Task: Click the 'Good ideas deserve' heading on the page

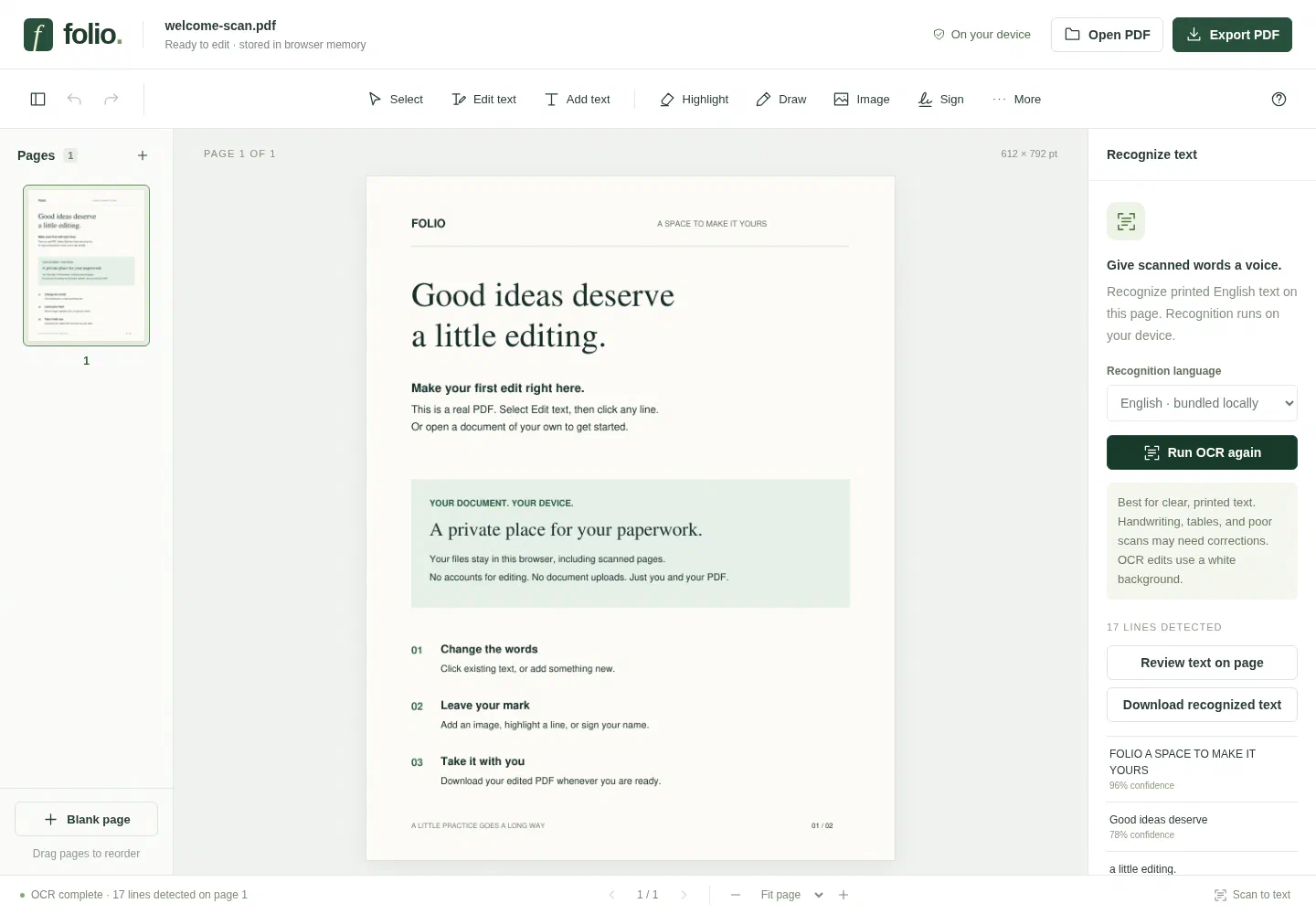Action: click(x=543, y=295)
